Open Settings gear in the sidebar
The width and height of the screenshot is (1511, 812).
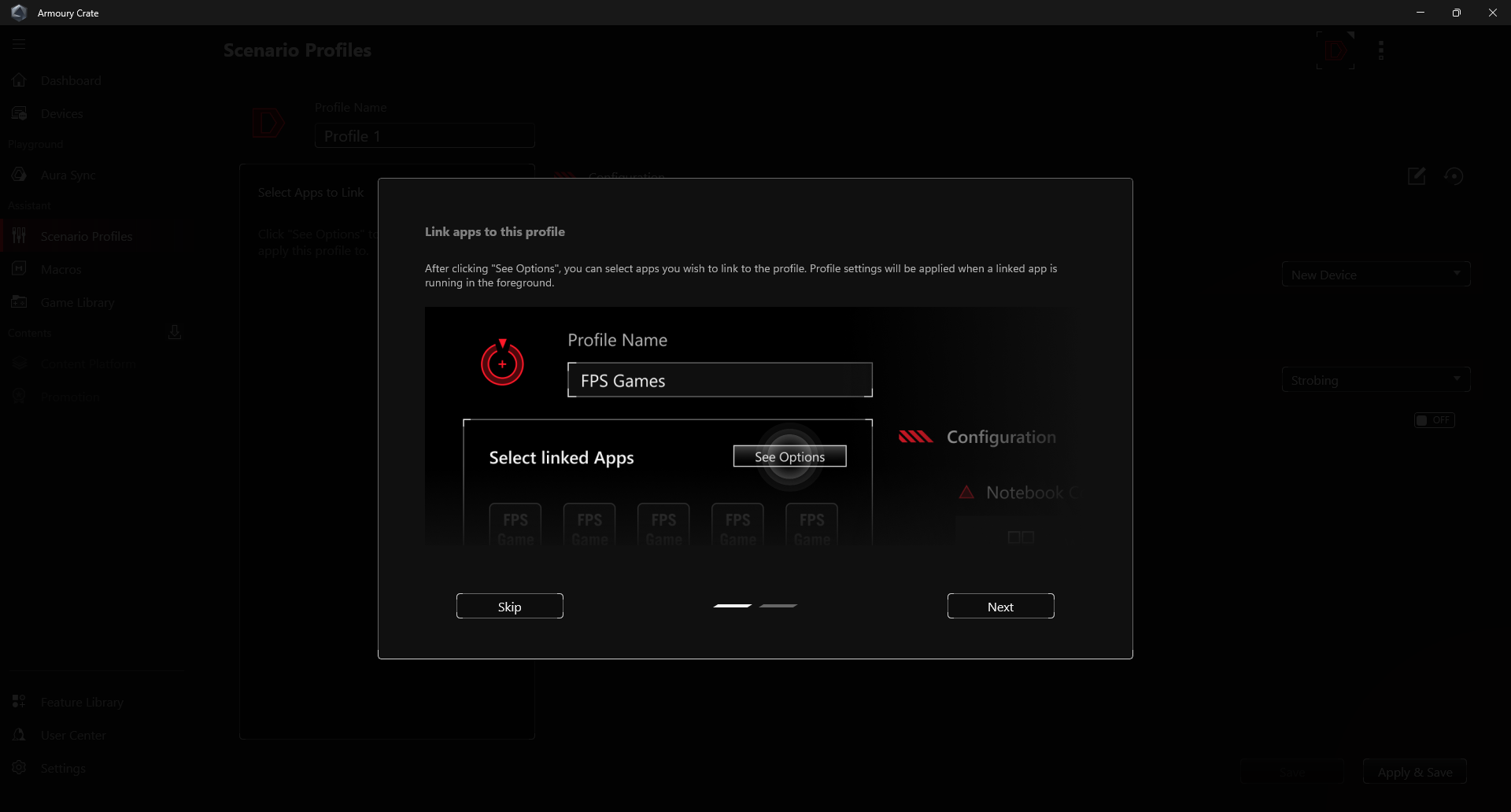click(20, 768)
